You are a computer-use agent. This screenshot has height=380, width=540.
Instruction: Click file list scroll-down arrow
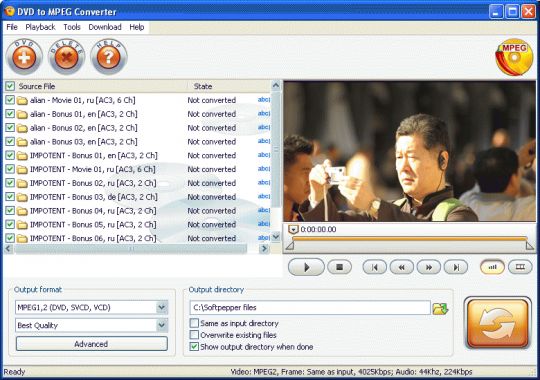(x=276, y=237)
